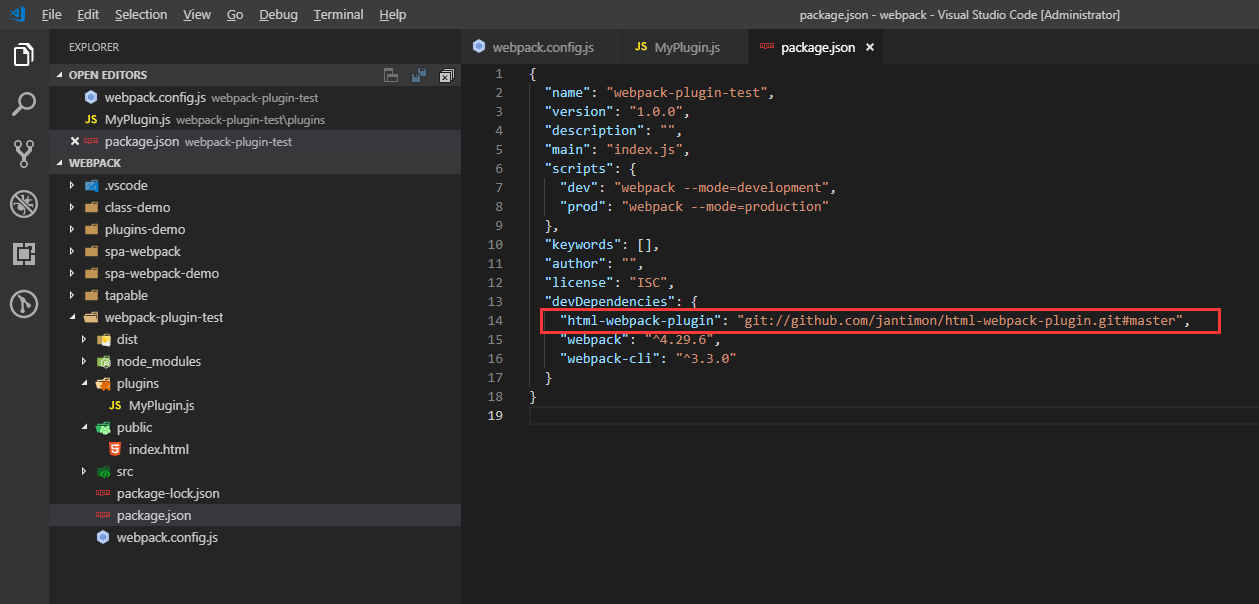Screen dimensions: 1259x604
Task: Expand the .vscode folder arrow
Action: 72,186
